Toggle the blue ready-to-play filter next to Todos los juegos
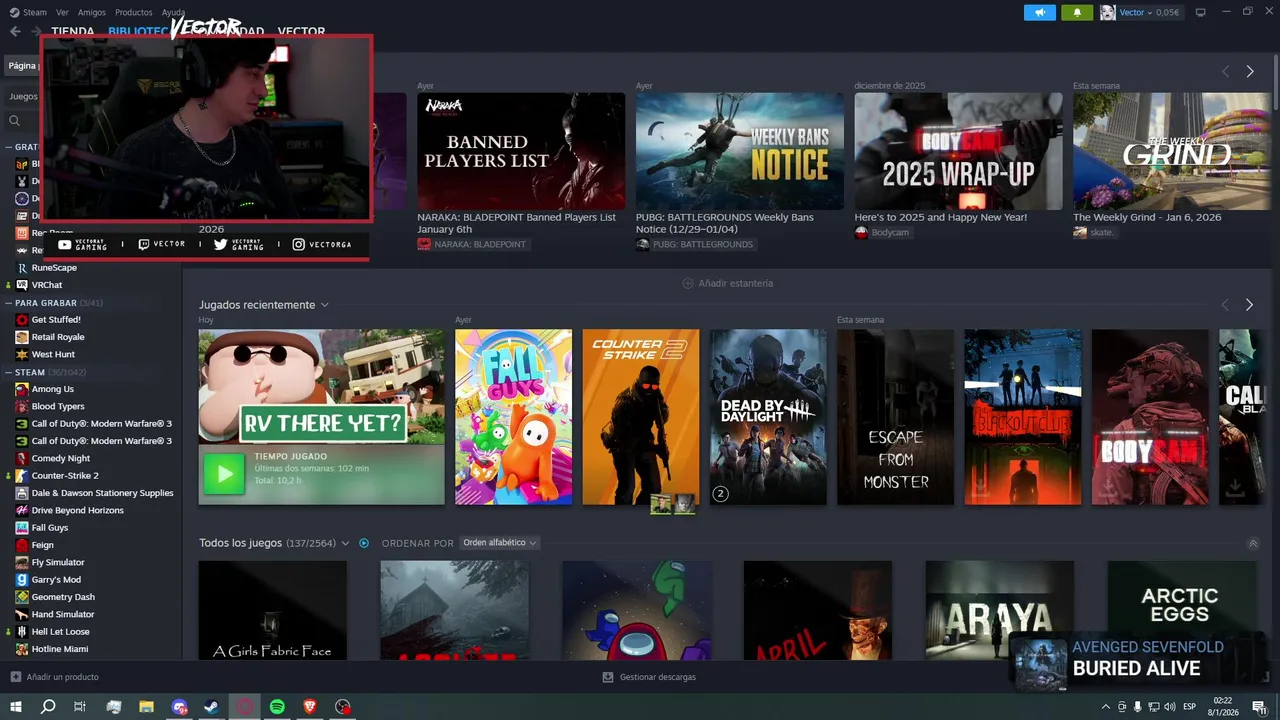The height and width of the screenshot is (720, 1280). [364, 543]
